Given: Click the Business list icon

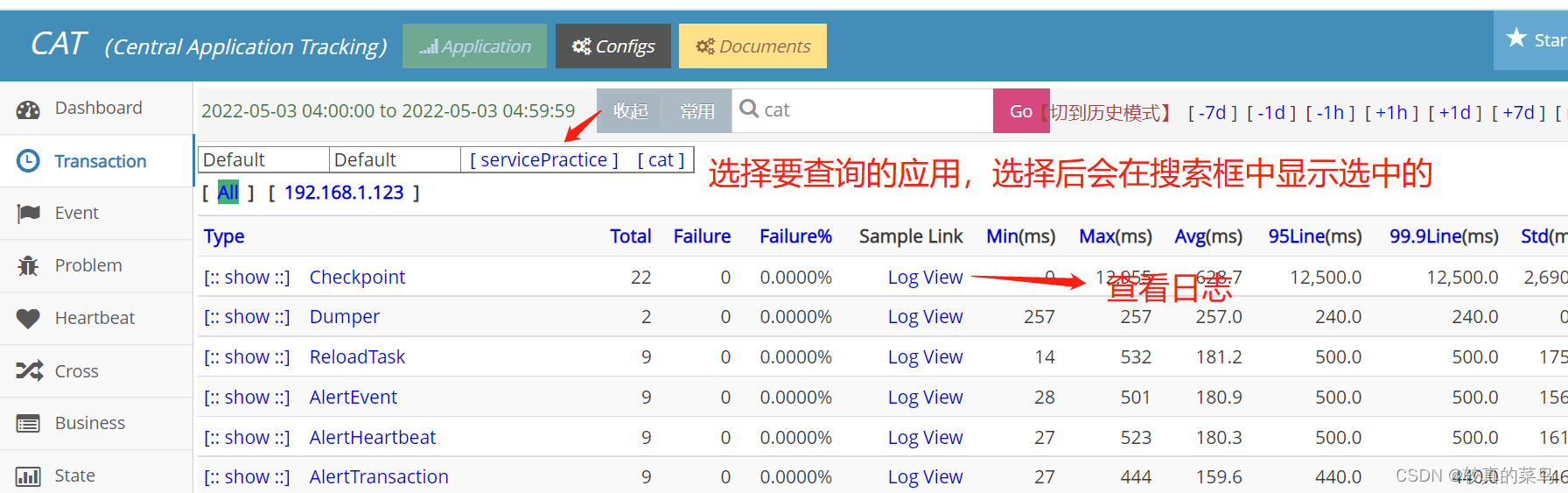Looking at the screenshot, I should pyautogui.click(x=28, y=424).
